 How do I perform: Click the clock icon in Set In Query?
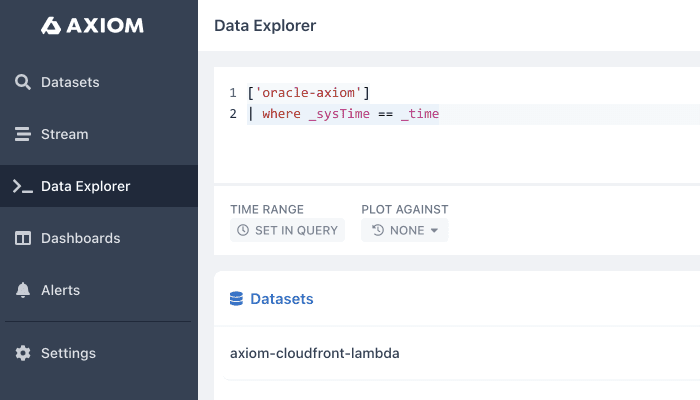pyautogui.click(x=243, y=231)
